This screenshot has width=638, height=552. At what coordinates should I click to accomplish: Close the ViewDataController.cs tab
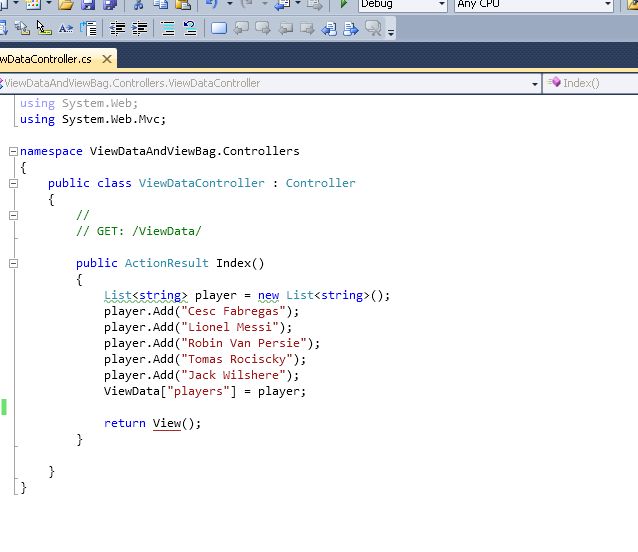point(107,59)
